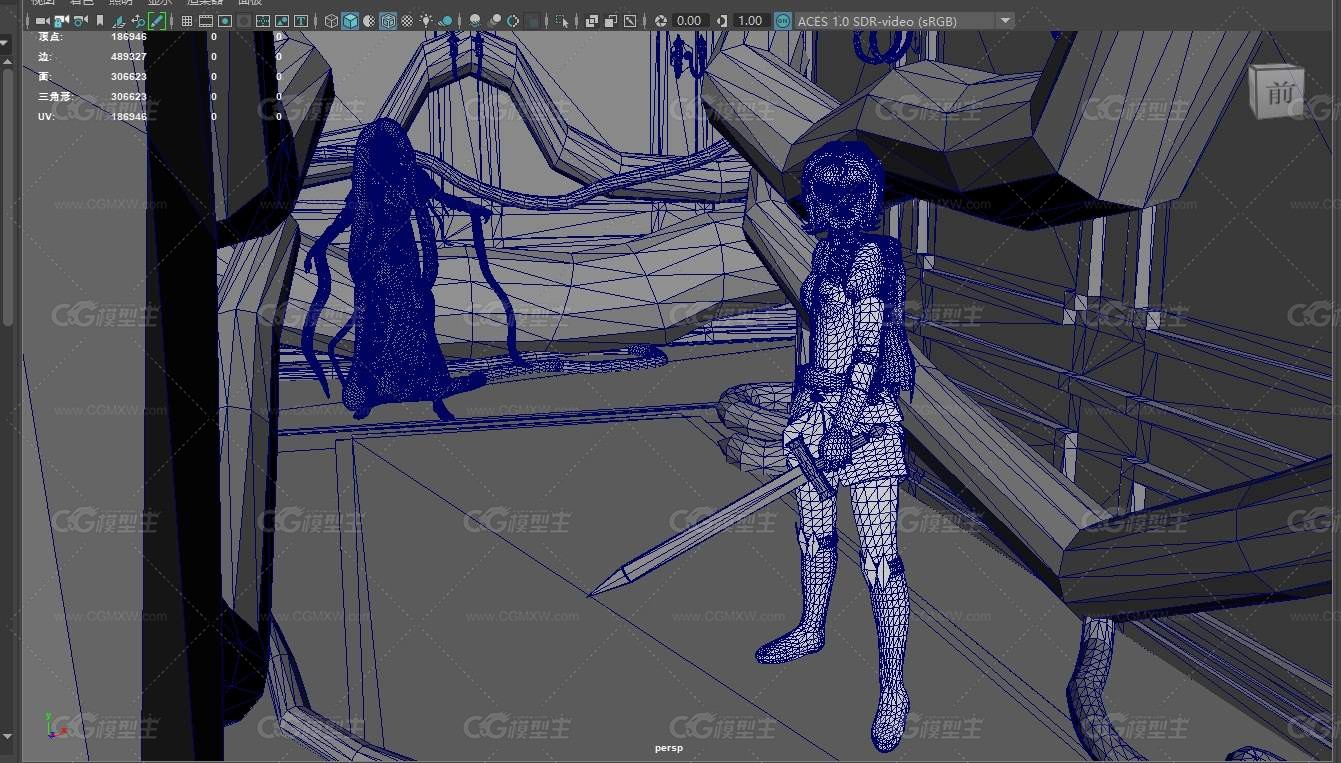Toggle the Lock Camera icon
This screenshot has width=1341, height=763.
click(61, 20)
